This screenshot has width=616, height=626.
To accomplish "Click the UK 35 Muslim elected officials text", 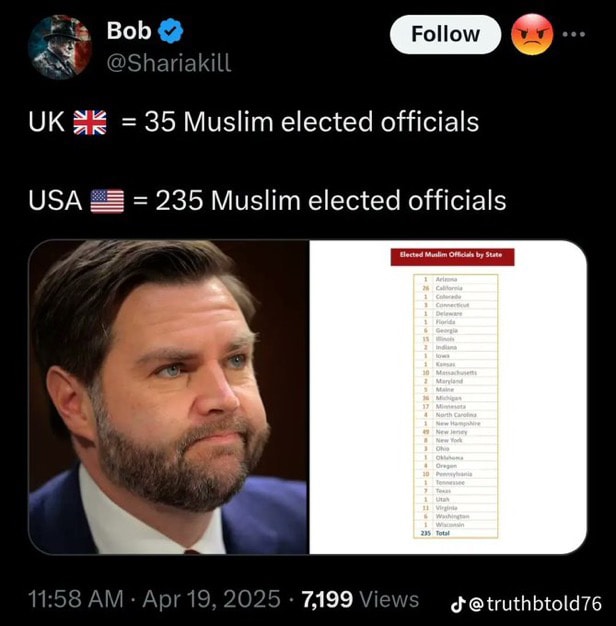I will pos(254,122).
